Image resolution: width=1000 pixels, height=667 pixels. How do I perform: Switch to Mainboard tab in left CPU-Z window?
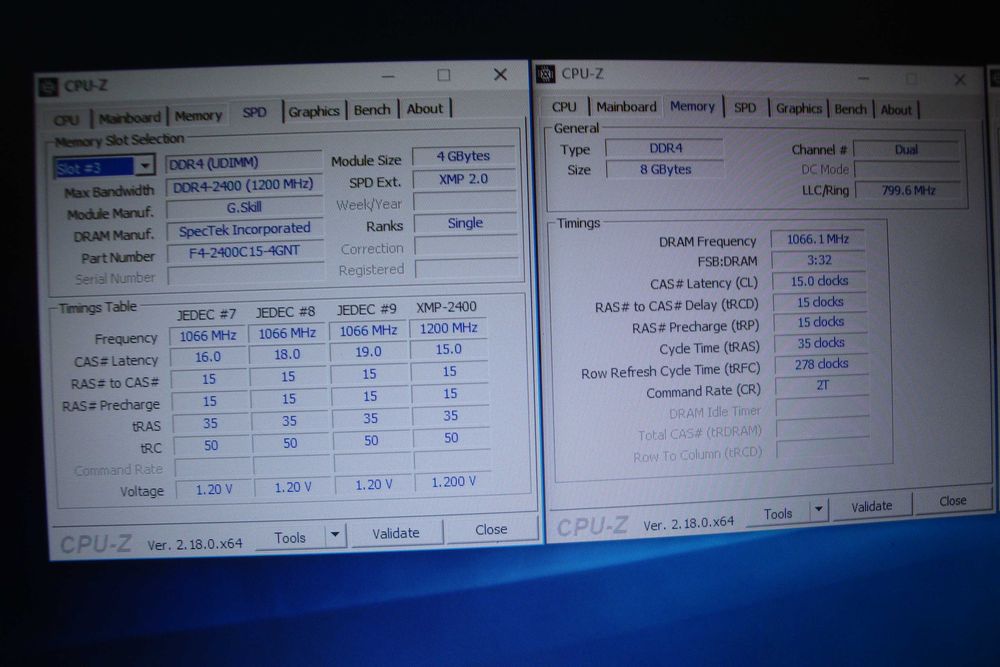[129, 118]
